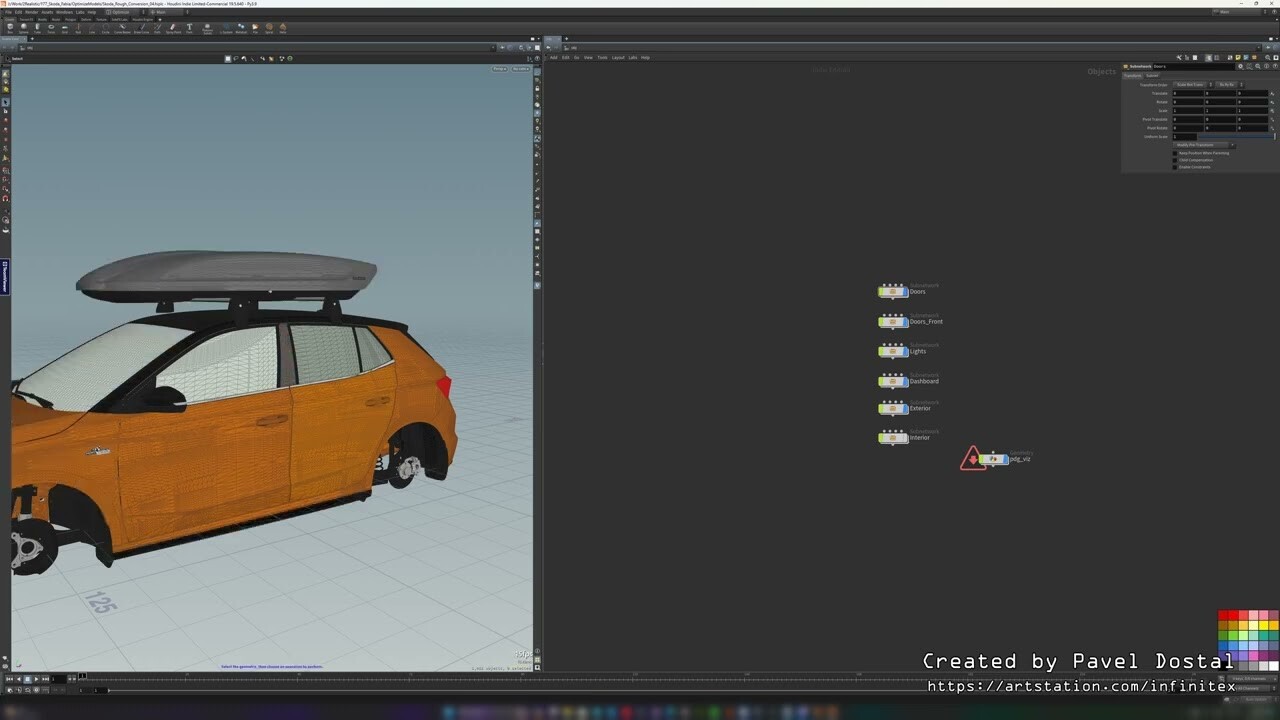Select the Spray Paint shelf tool
The width and height of the screenshot is (1280, 720).
point(172,28)
